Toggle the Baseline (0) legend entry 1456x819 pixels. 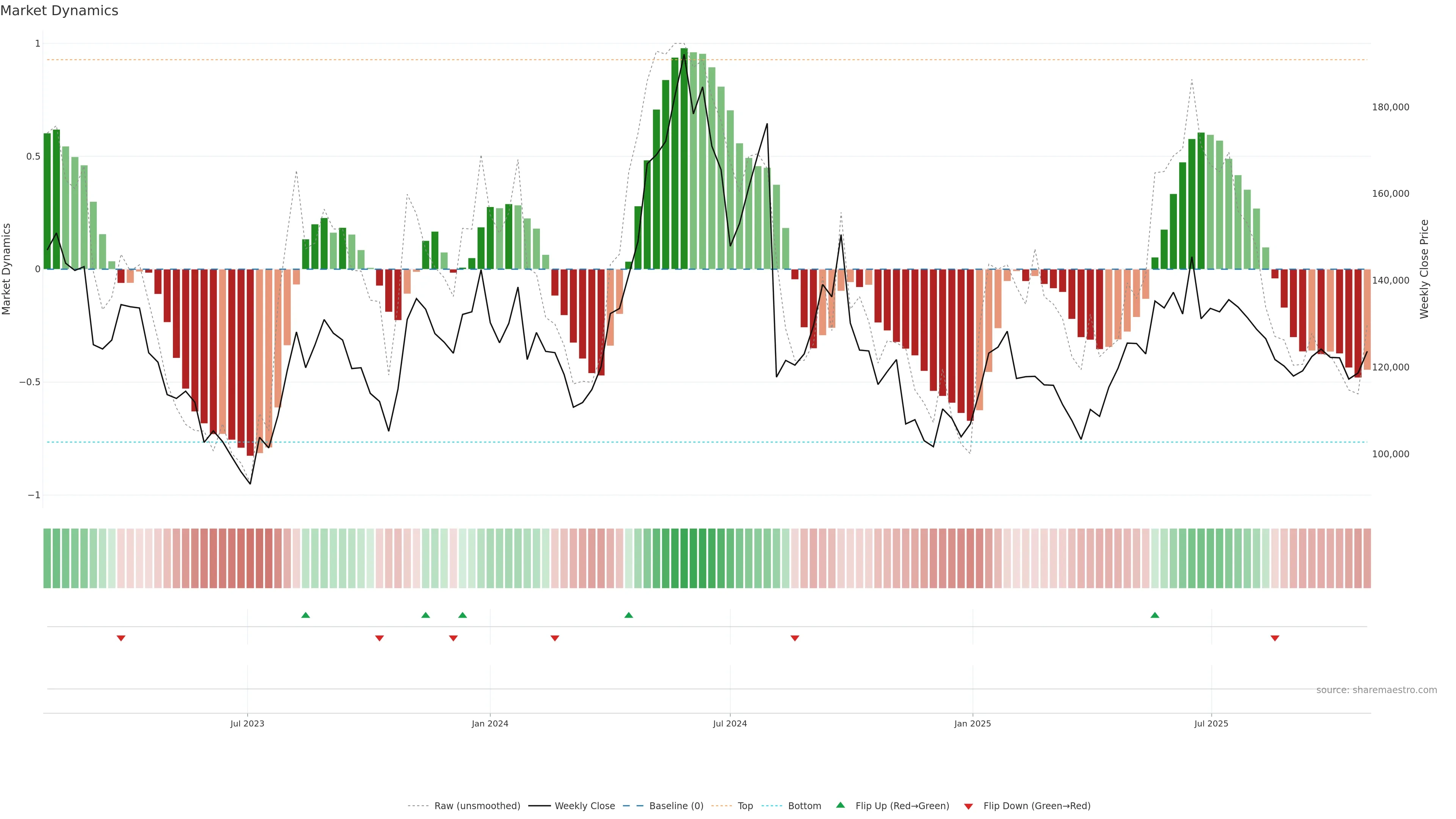pos(676,806)
